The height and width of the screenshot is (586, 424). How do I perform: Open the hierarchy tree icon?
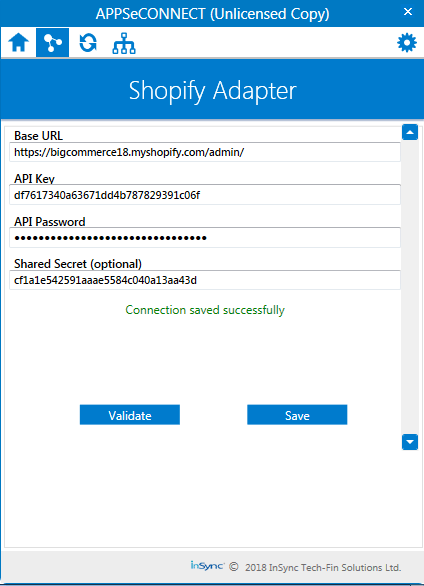[124, 43]
